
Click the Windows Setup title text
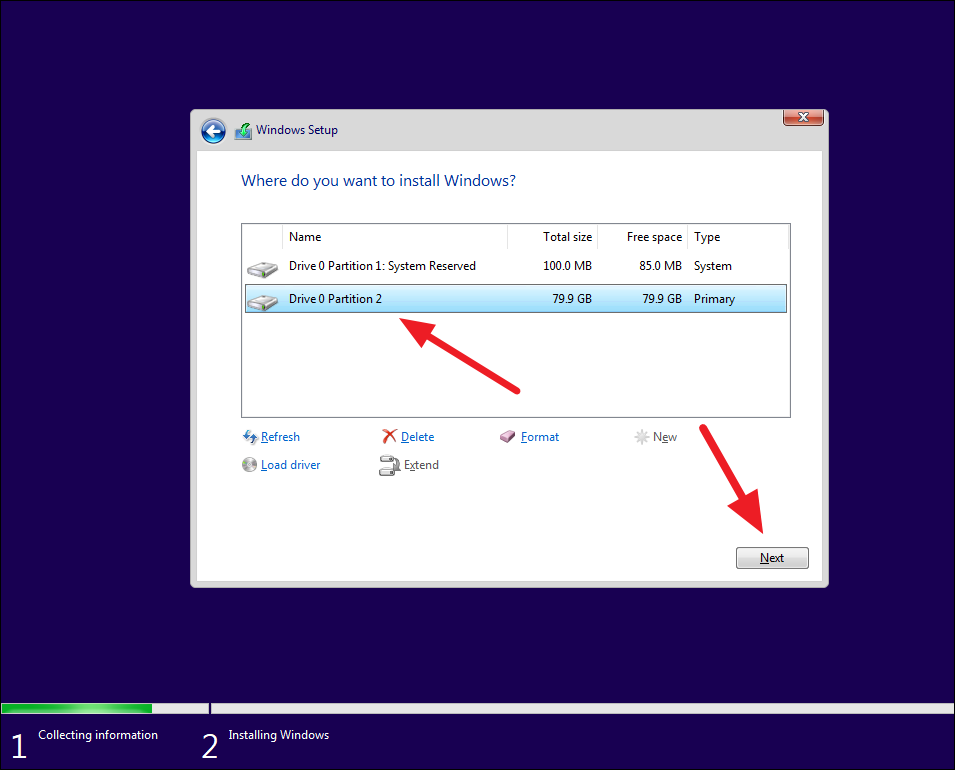297,130
